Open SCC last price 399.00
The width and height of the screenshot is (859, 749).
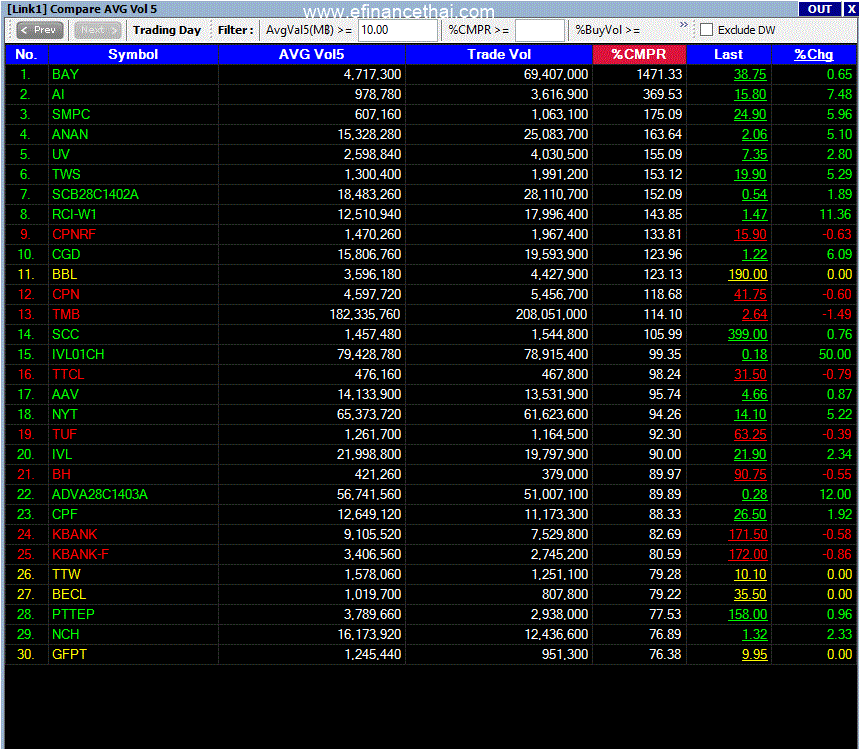pos(747,334)
